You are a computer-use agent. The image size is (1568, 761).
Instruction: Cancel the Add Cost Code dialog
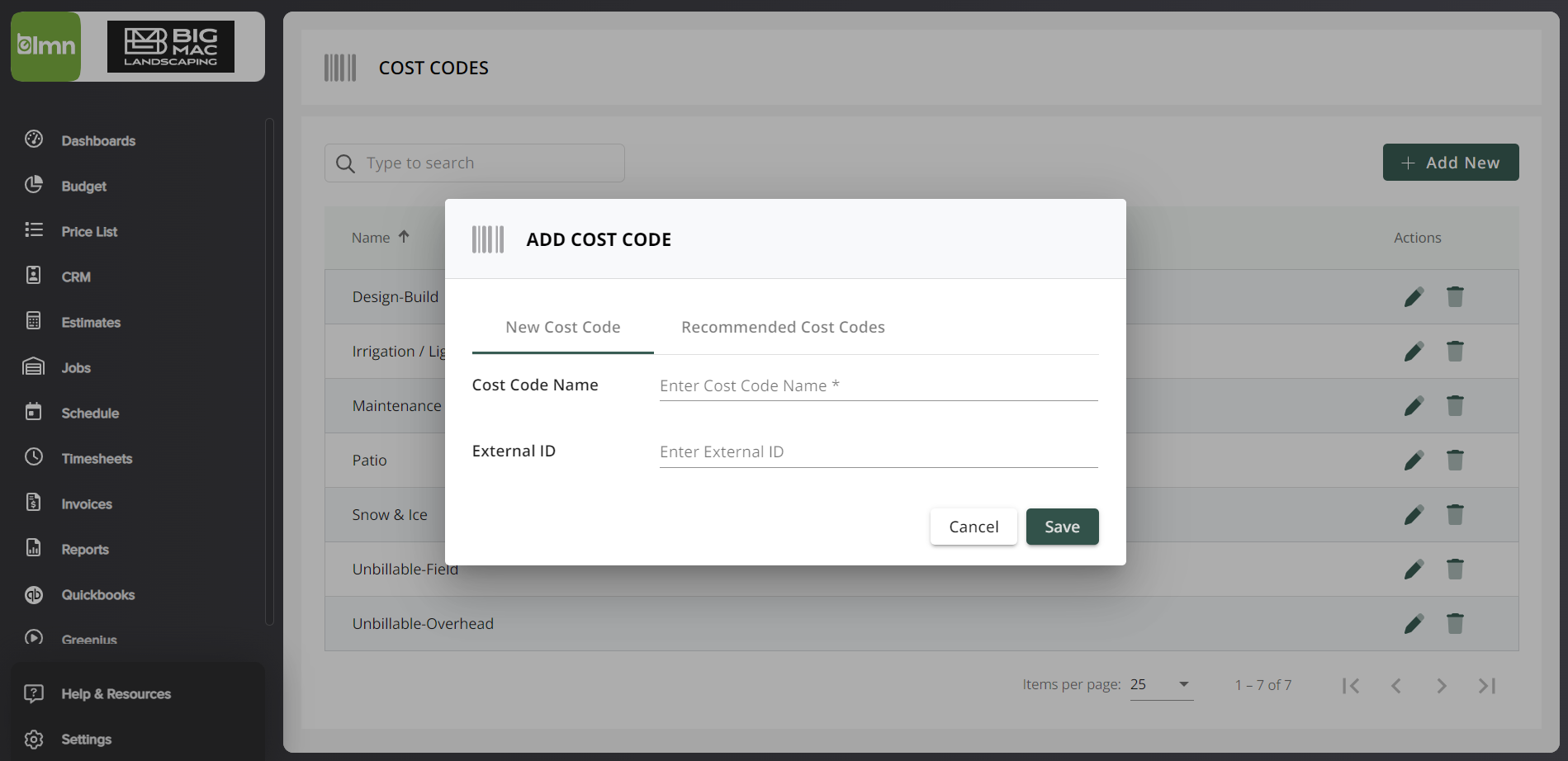click(x=973, y=527)
